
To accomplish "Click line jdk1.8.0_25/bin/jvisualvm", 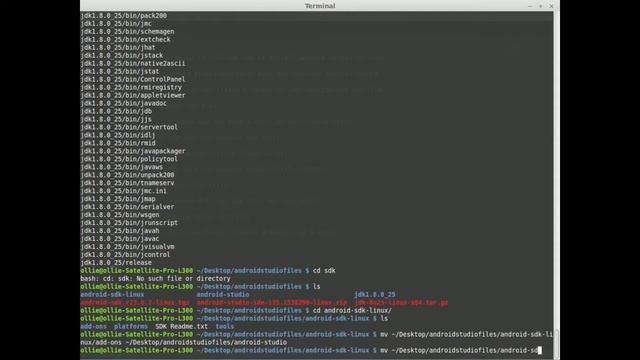I will 127,247.
